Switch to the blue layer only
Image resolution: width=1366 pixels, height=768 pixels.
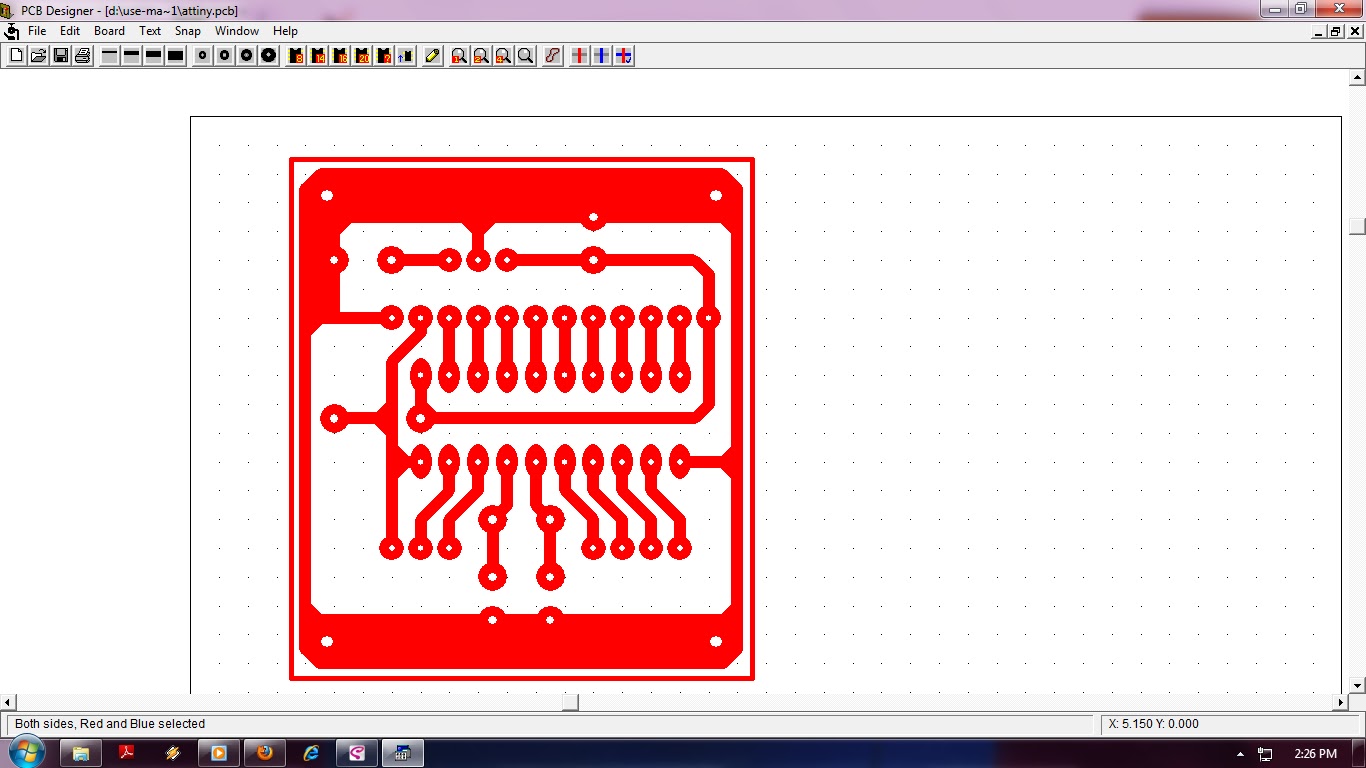click(x=601, y=56)
